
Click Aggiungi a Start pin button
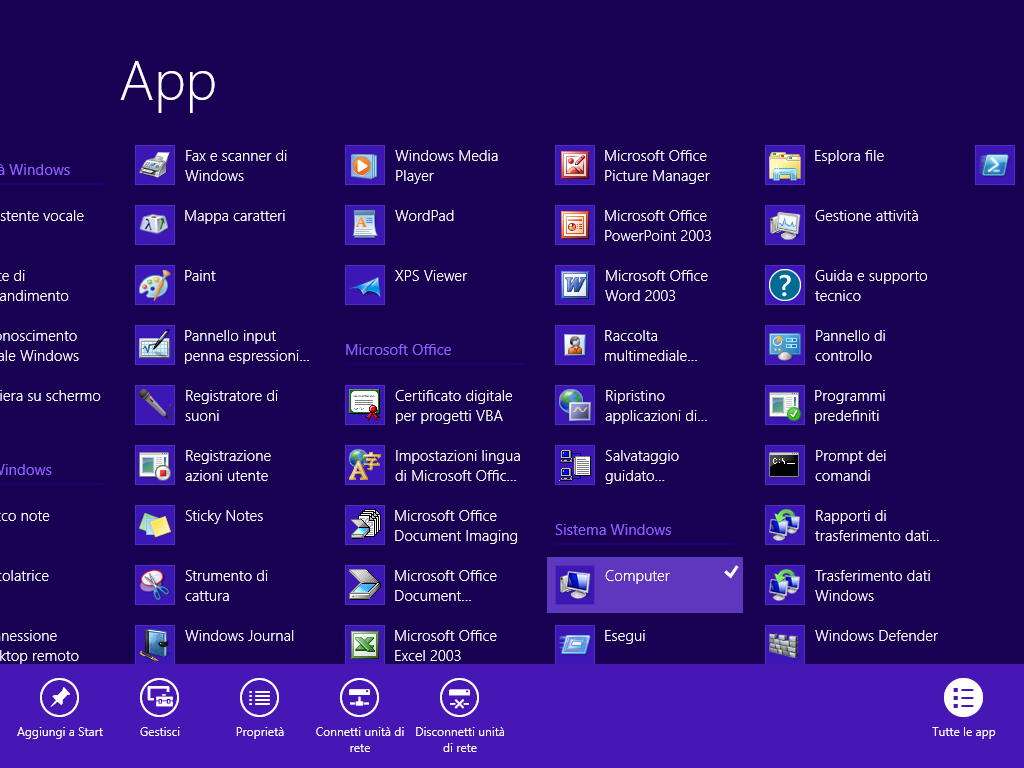coord(59,709)
